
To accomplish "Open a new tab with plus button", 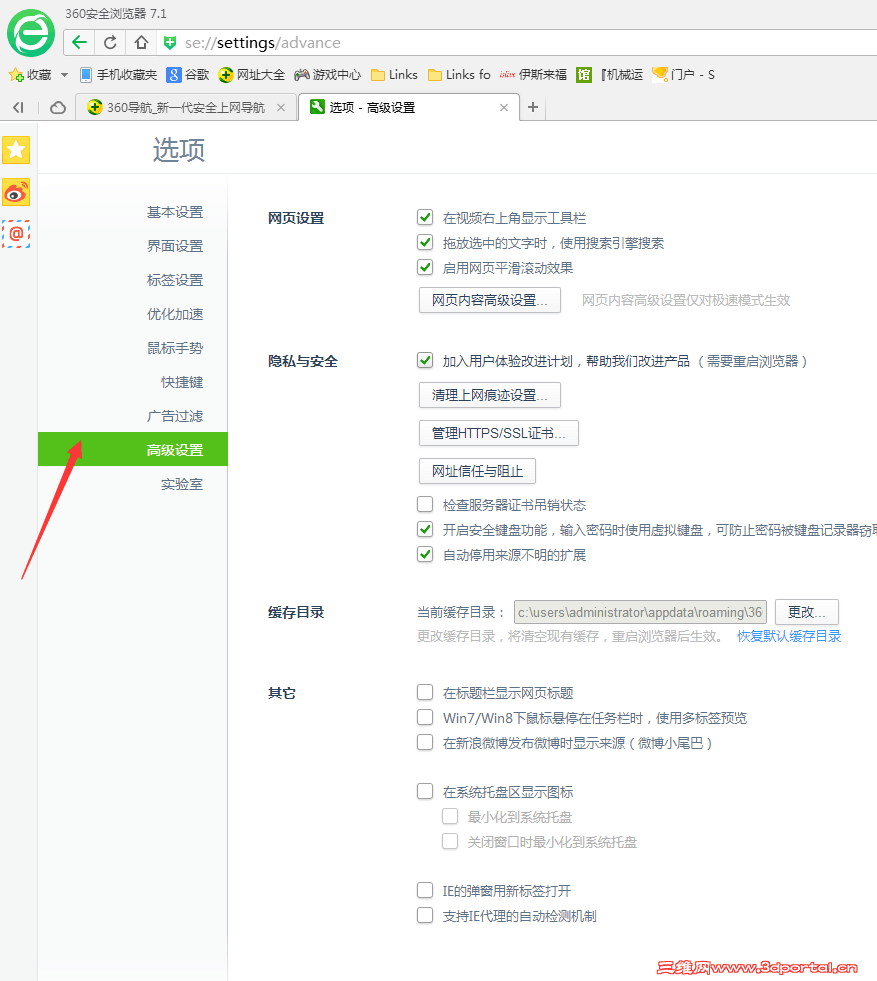I will (x=533, y=108).
